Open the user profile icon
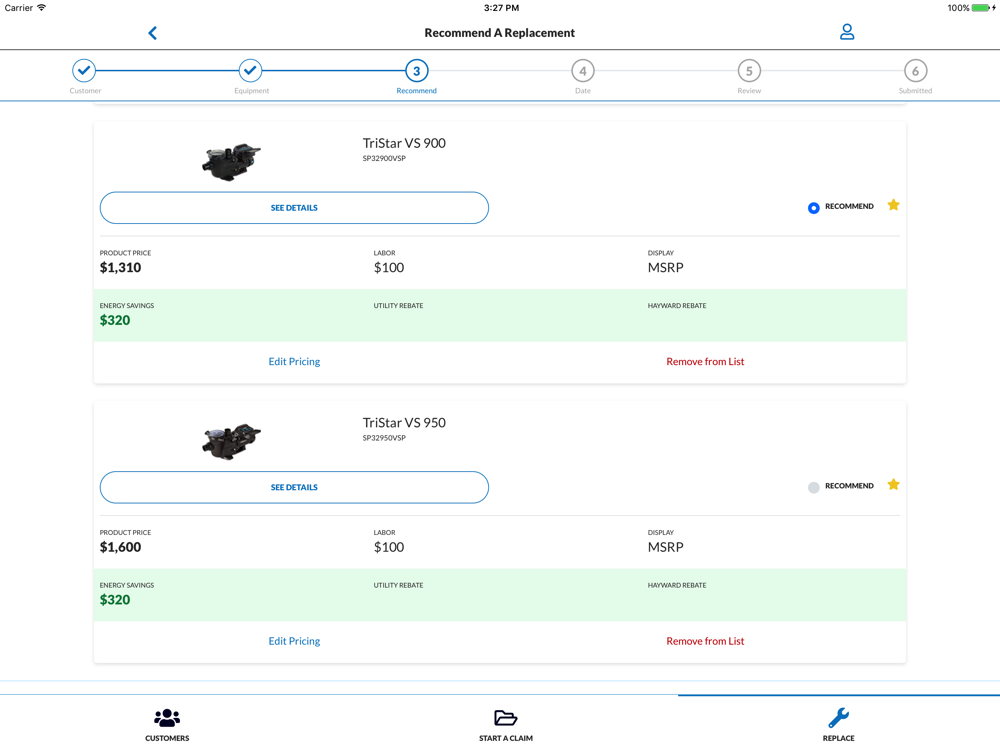Viewport: 1000px width, 750px height. (846, 32)
